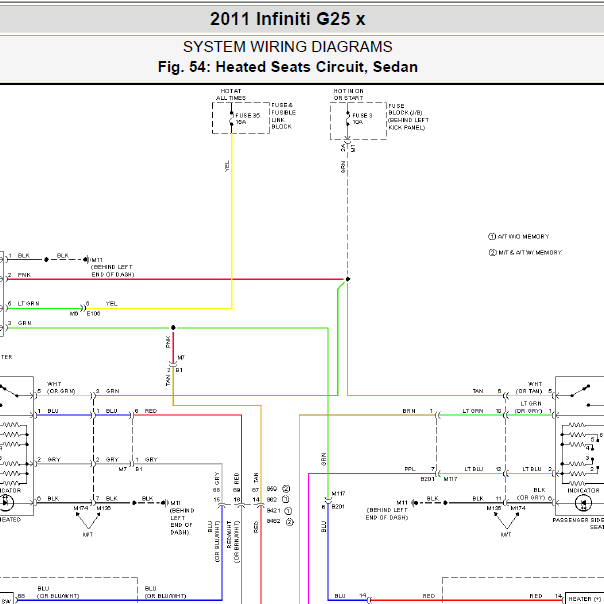Click the '2011 Infiniti G25 x' title
This screenshot has height=604, width=604.
coord(287,18)
